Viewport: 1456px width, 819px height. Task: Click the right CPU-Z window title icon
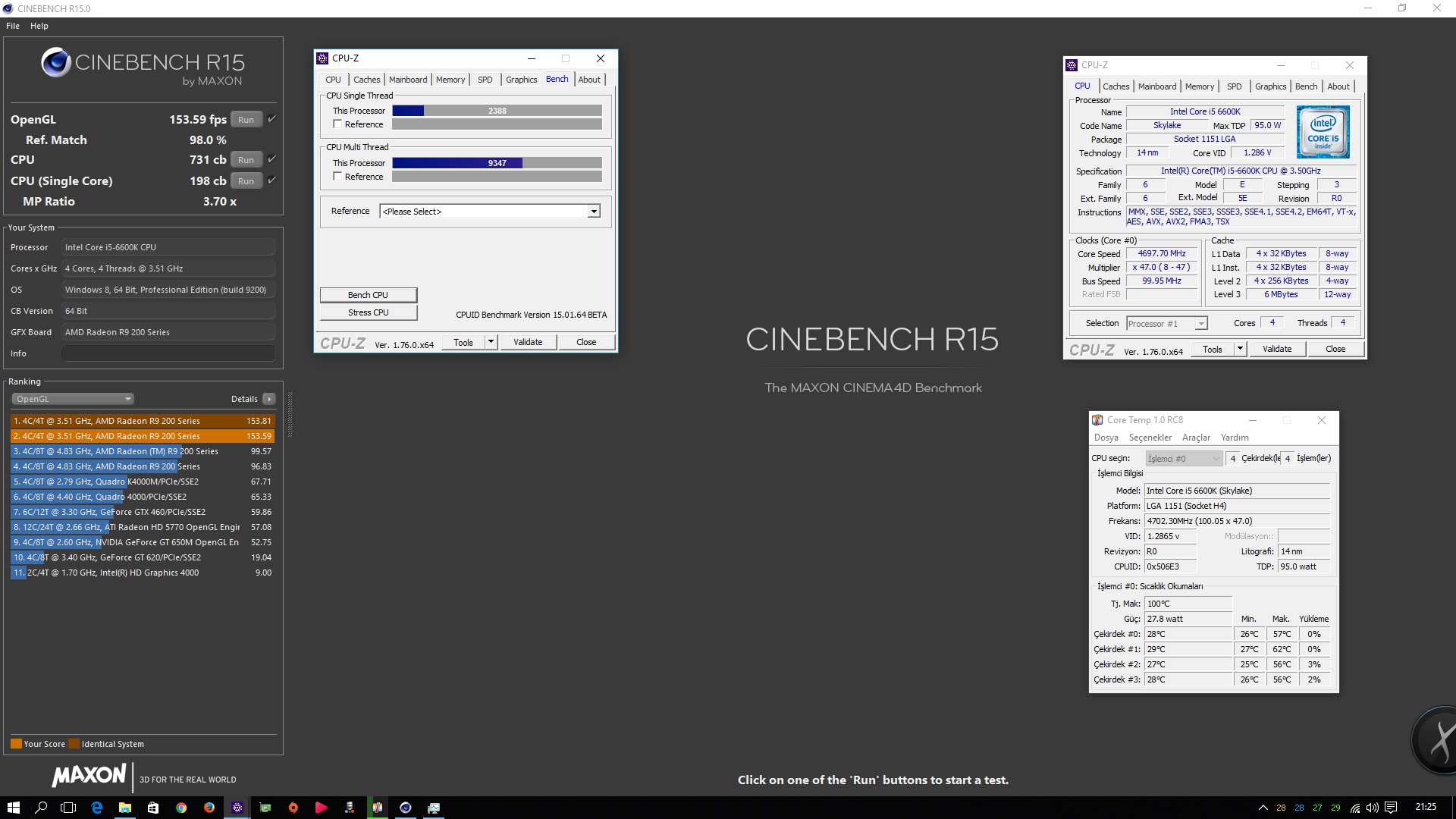point(1072,65)
